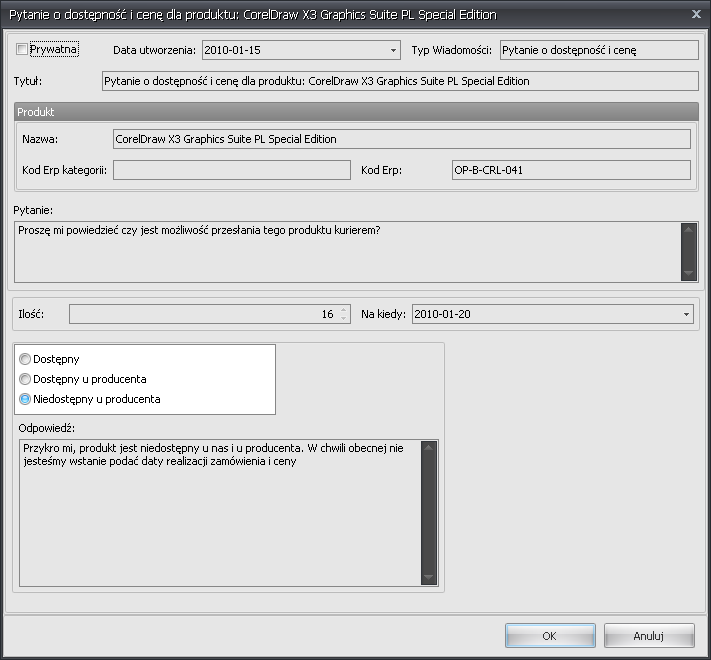This screenshot has height=660, width=711.
Task: Click the Odpowiedź scrollbar up arrow
Action: point(429,448)
